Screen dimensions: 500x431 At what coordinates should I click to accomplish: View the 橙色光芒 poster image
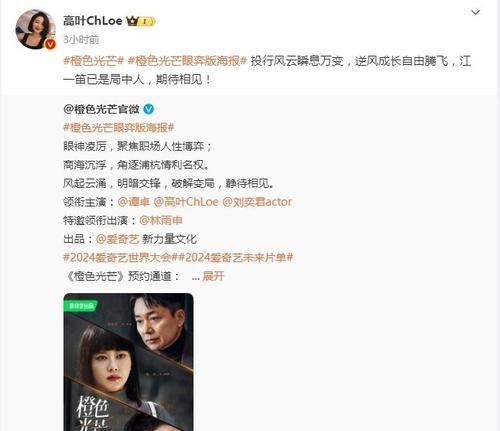128,362
